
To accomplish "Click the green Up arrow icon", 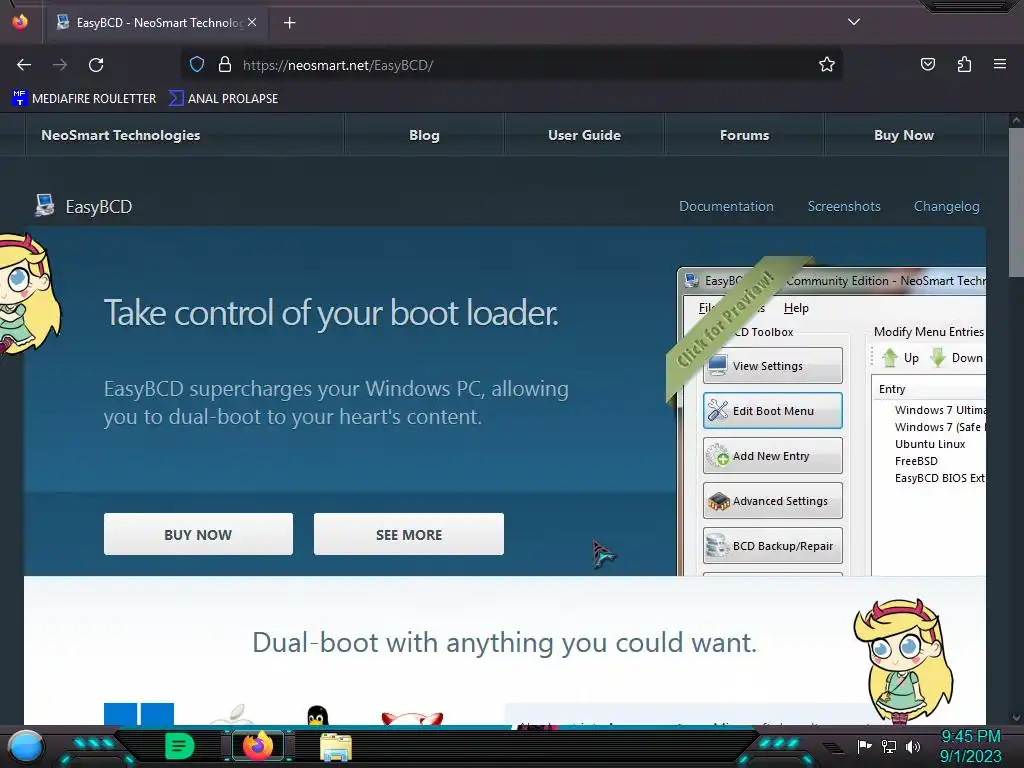I will point(889,358).
